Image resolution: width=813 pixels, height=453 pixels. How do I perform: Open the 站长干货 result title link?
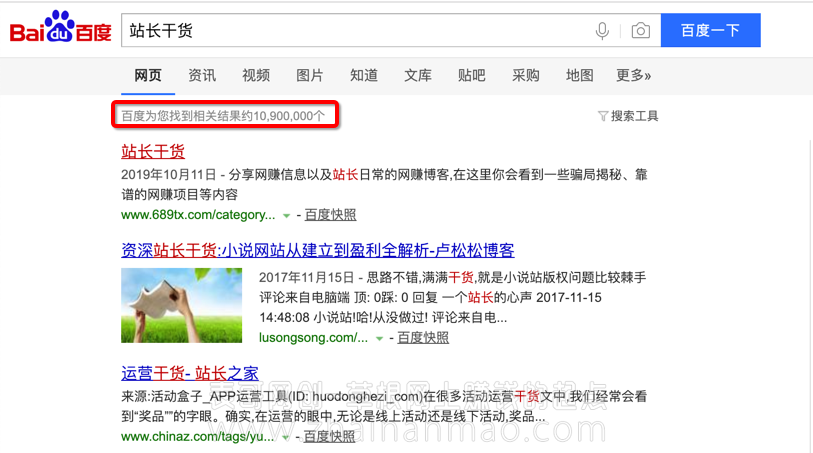tap(153, 151)
